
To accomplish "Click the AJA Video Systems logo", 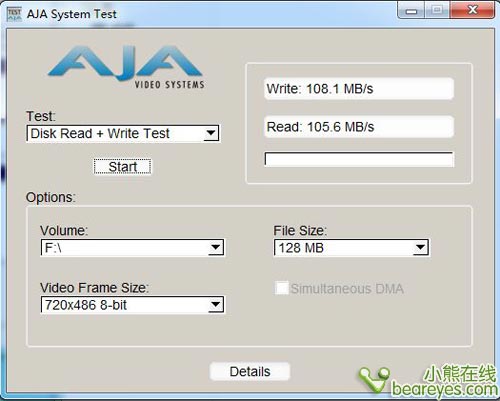I will pyautogui.click(x=126, y=68).
